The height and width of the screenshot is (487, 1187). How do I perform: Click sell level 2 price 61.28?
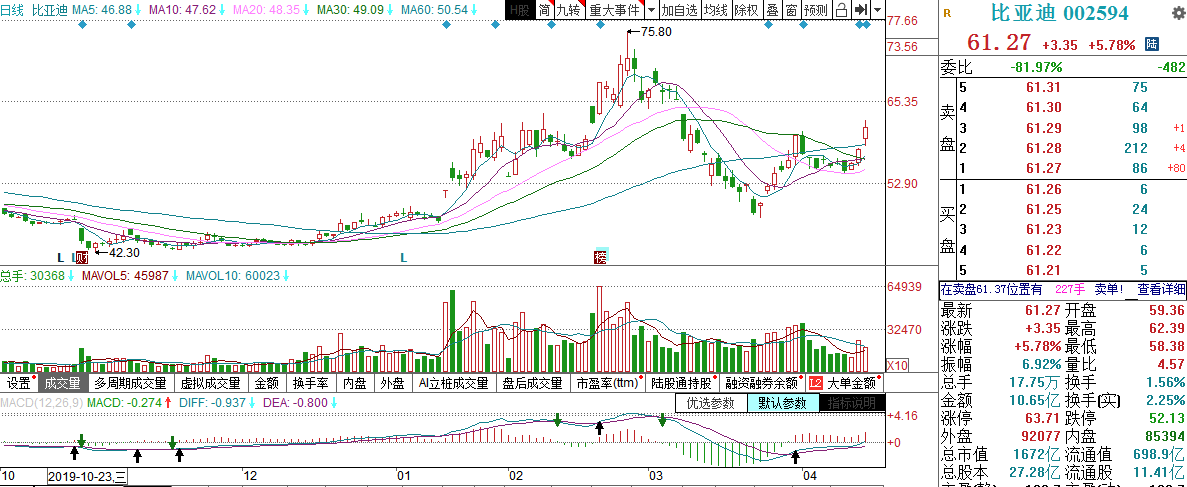(1042, 147)
